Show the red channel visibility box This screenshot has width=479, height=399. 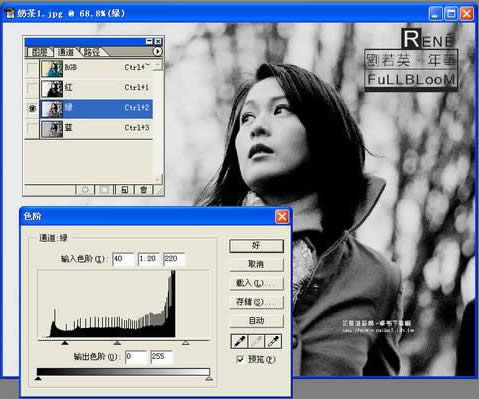[x=32, y=88]
